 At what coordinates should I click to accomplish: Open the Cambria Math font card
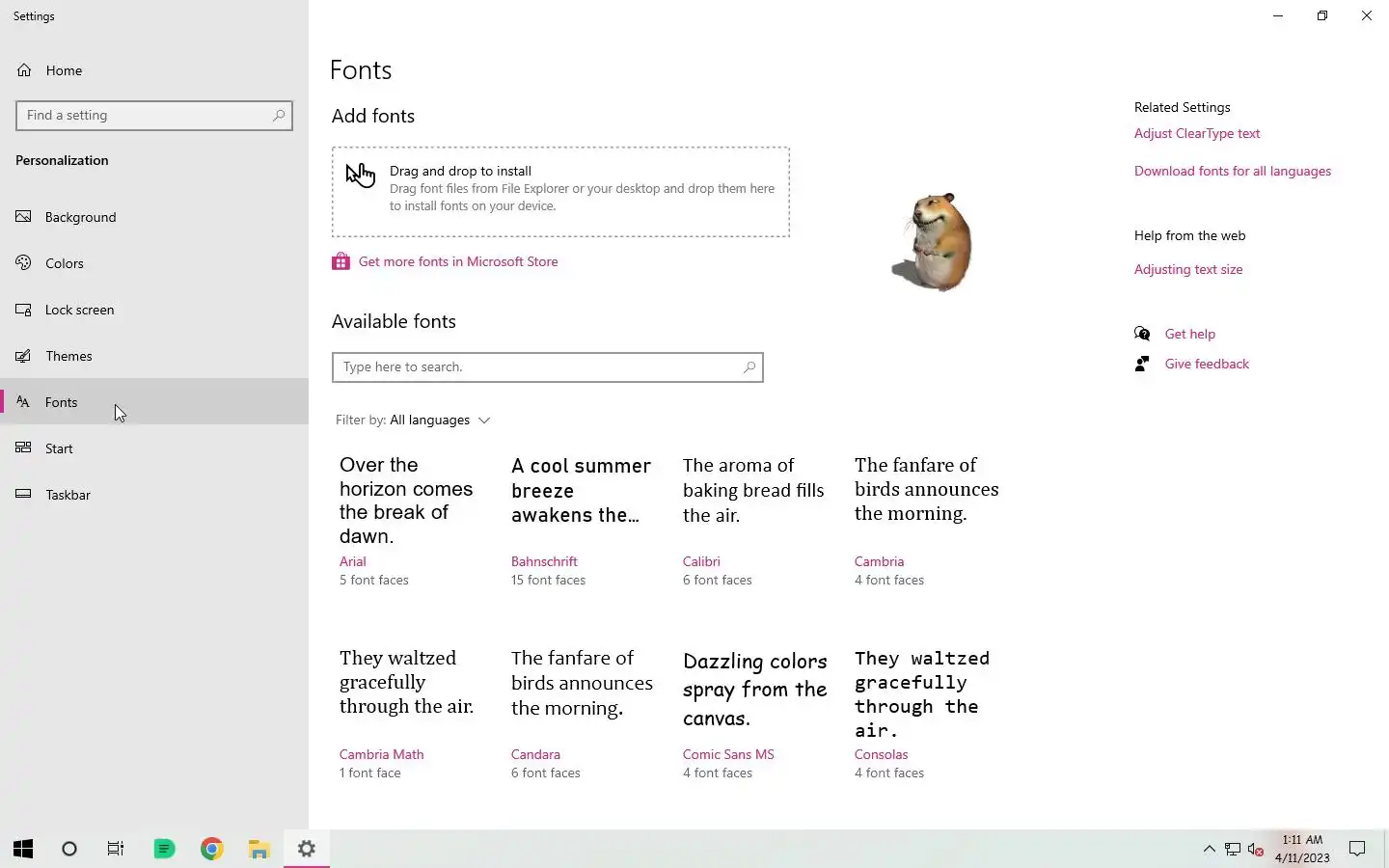click(410, 714)
